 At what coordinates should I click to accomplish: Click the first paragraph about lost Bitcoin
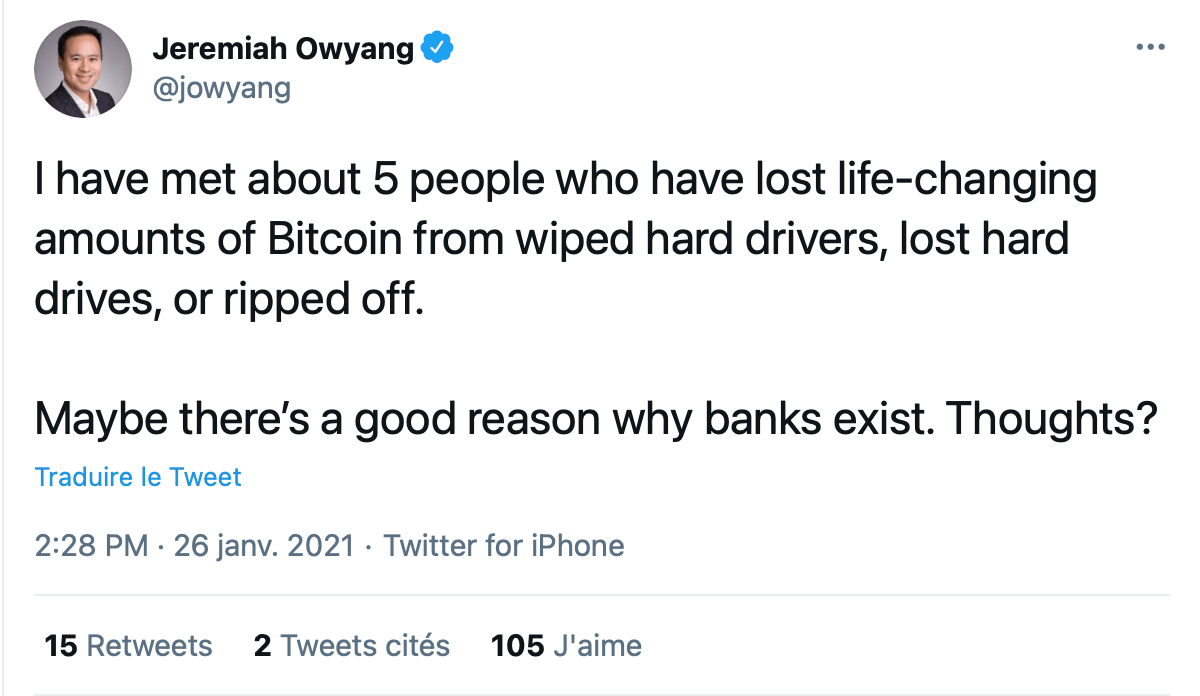tap(566, 240)
